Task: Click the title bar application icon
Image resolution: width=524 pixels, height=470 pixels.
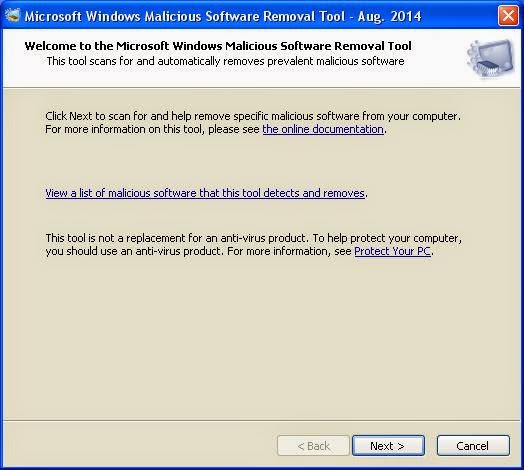Action: (x=13, y=15)
